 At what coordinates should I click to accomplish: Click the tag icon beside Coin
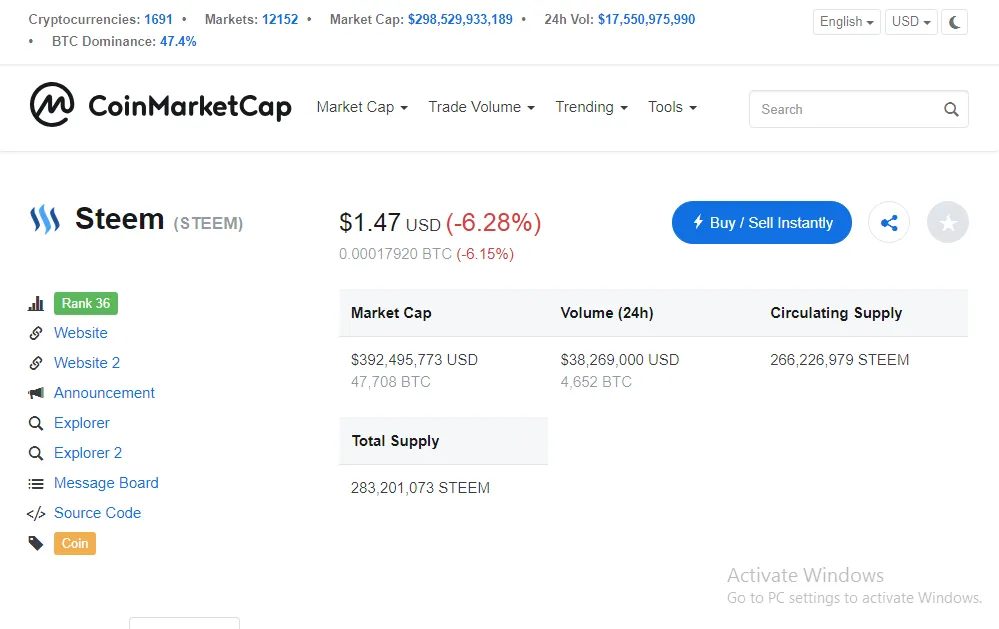[x=36, y=544]
